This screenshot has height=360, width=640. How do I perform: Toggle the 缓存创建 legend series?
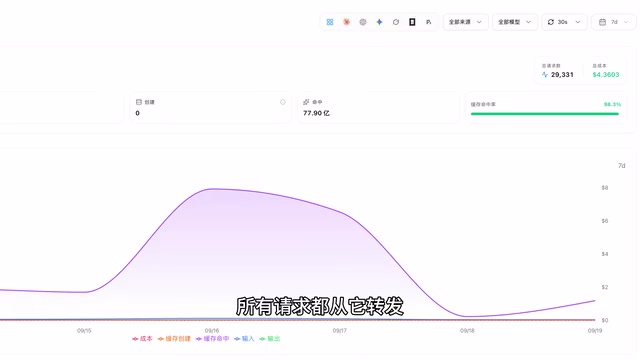pos(174,339)
